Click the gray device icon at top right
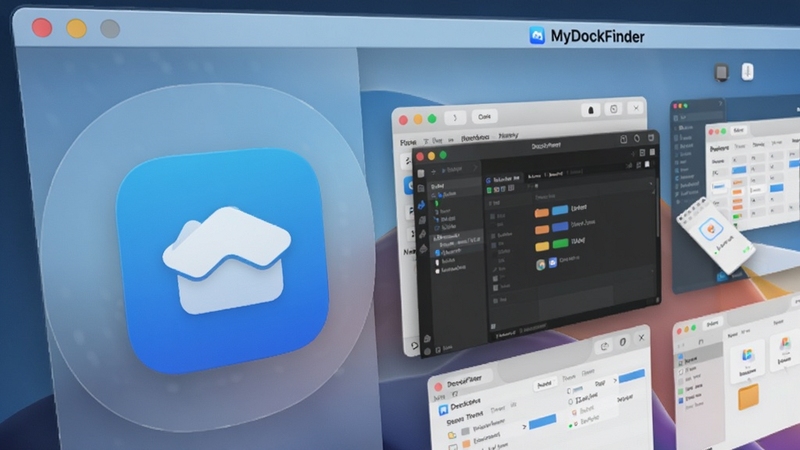The height and width of the screenshot is (450, 800). 721,72
